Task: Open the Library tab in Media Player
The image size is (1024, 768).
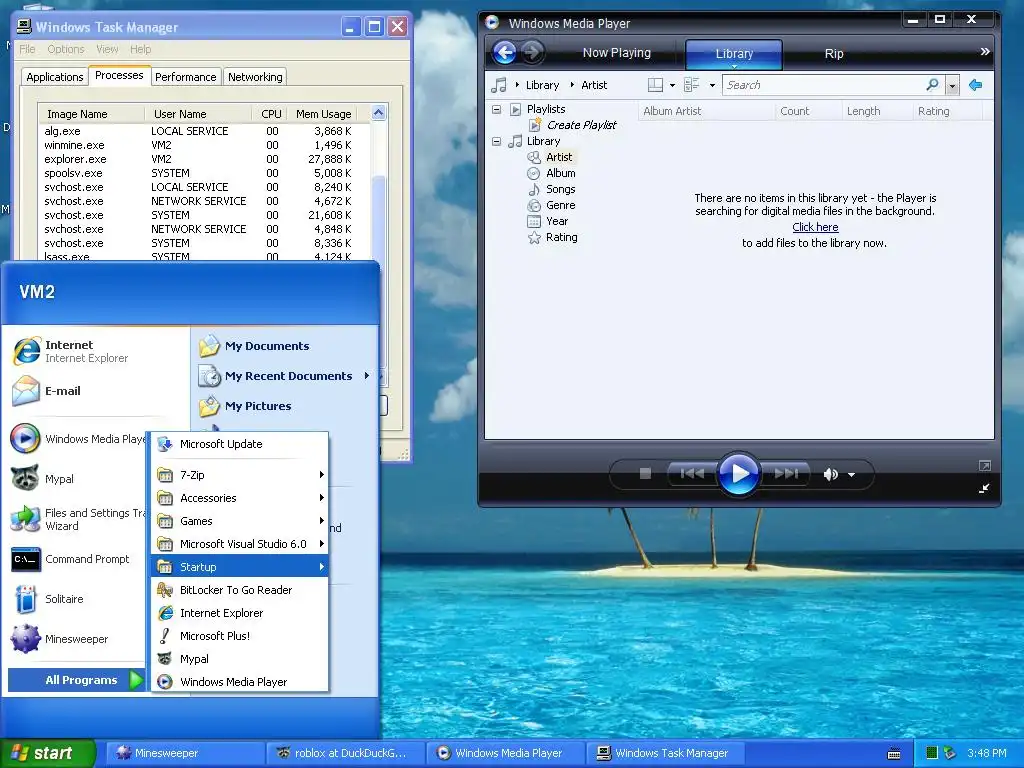Action: coord(734,54)
